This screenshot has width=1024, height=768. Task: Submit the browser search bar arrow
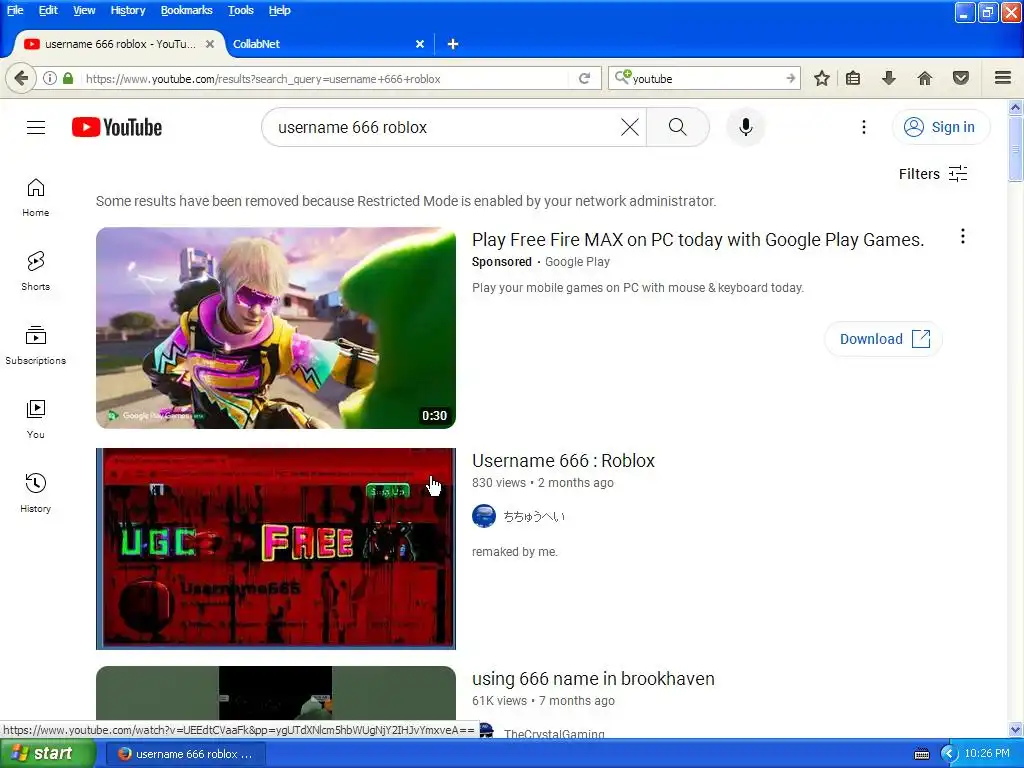[791, 78]
